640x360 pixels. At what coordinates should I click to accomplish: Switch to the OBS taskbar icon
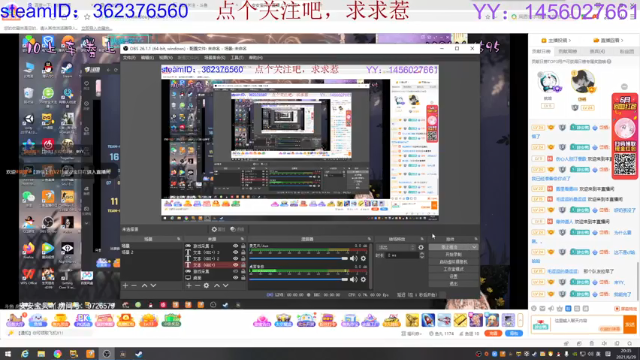(107, 354)
